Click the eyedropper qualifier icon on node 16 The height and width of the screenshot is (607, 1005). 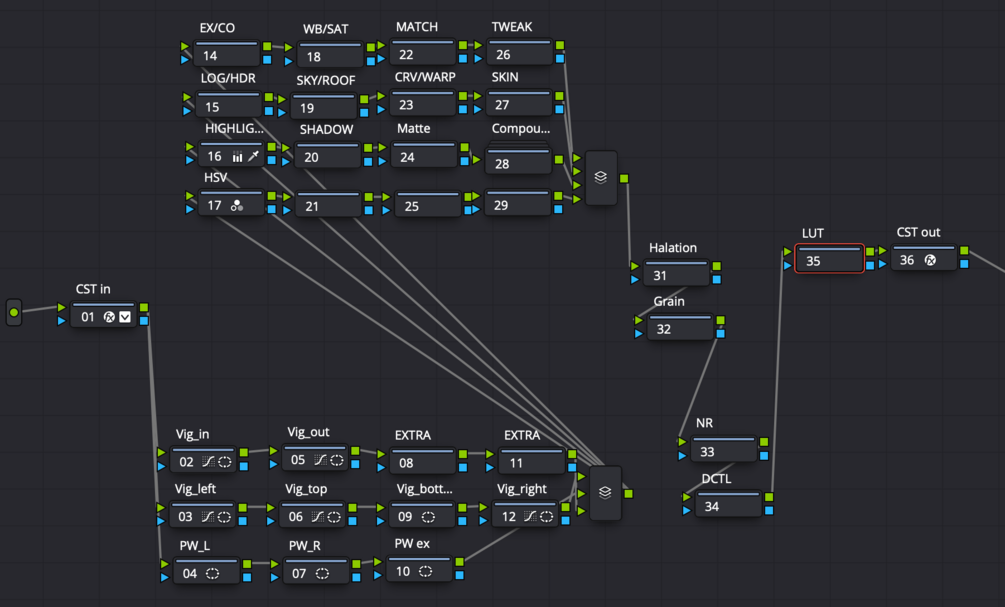point(253,156)
